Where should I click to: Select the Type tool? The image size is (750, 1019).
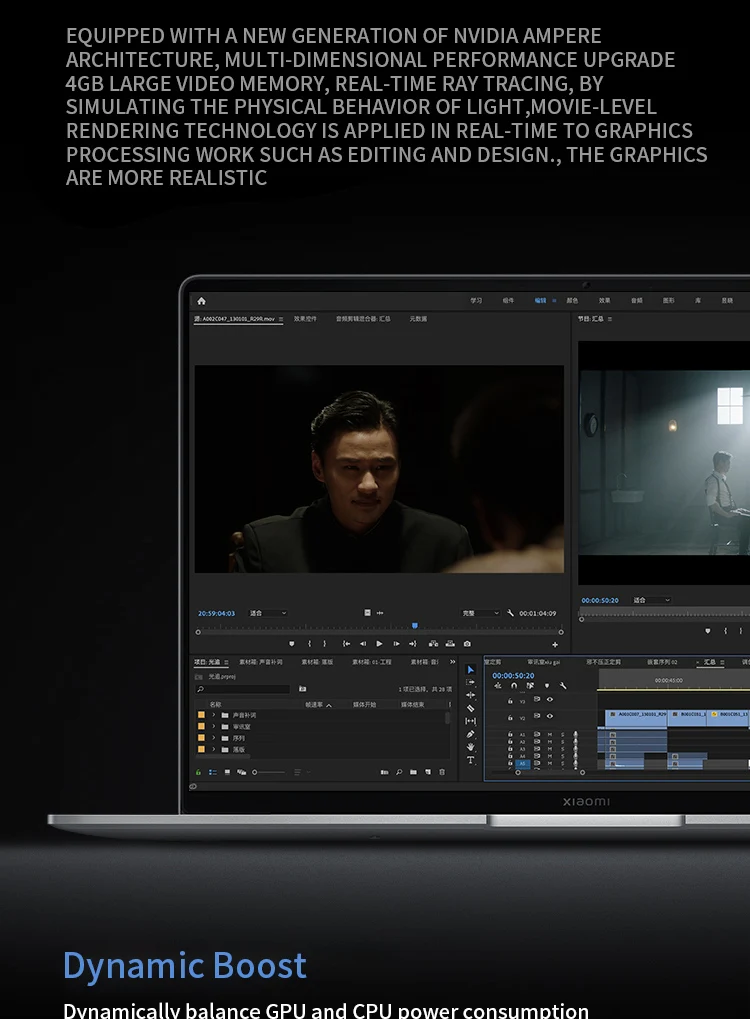tap(471, 760)
